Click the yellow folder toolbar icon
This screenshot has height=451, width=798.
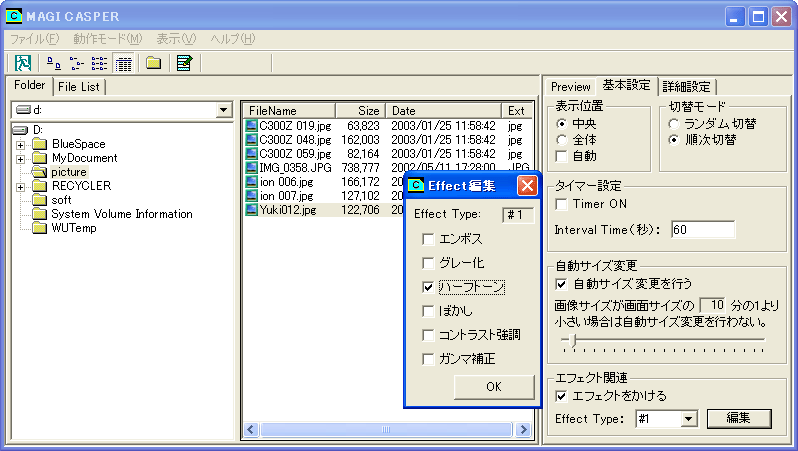153,63
